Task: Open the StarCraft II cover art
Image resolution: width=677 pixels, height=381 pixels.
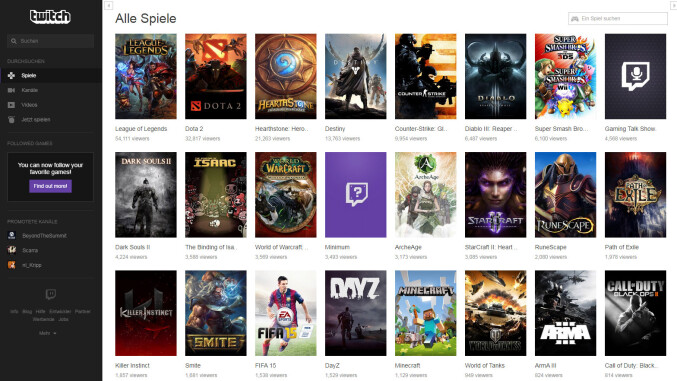Action: click(x=496, y=195)
